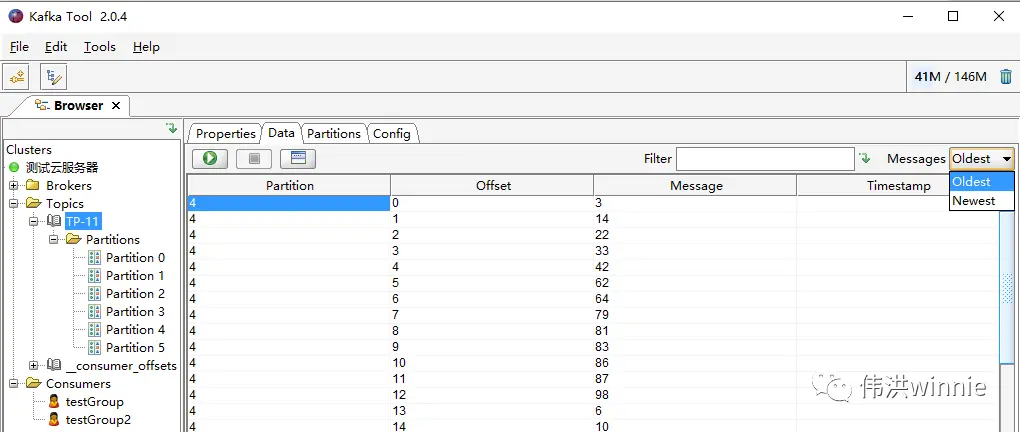Expand the __consumer_offsets topic node

click(x=33, y=366)
